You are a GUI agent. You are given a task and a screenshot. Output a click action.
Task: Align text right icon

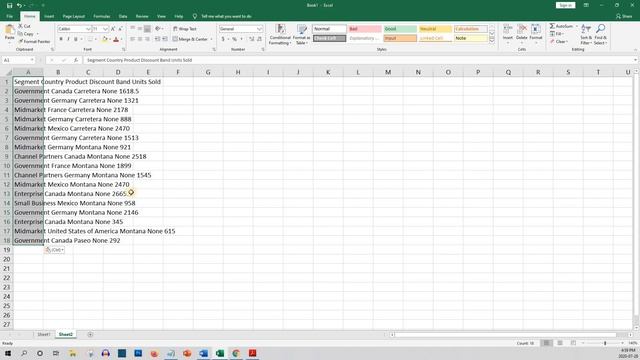point(147,39)
